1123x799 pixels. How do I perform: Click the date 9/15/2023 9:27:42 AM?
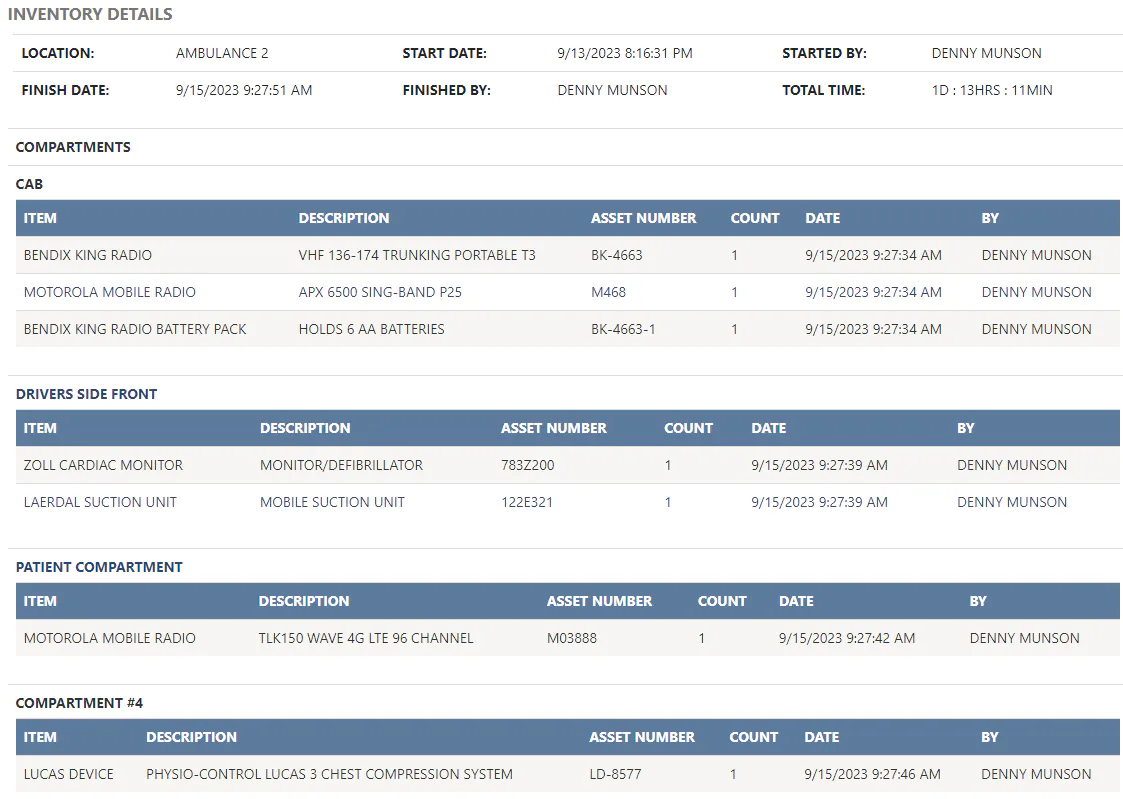847,639
